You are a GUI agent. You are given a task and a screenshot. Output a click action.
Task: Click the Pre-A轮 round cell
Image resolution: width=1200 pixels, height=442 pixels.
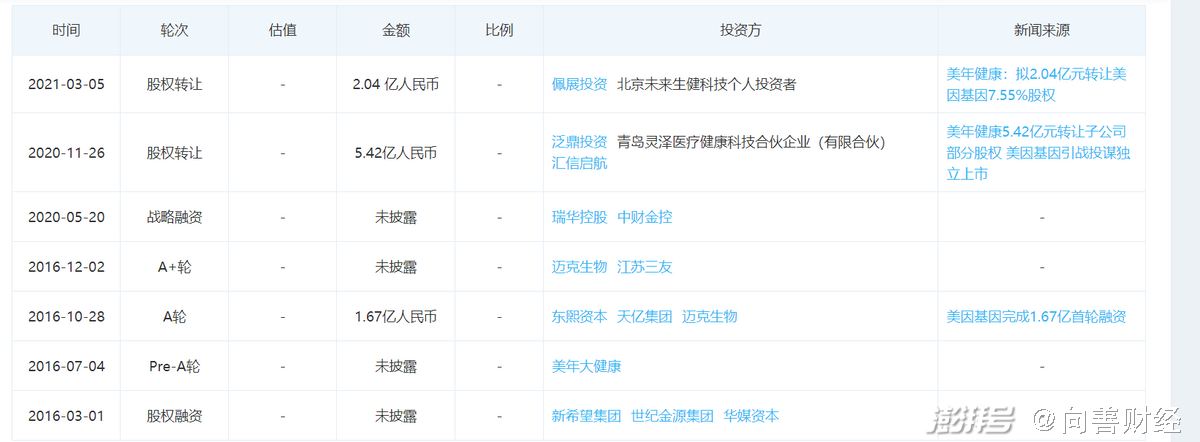[x=175, y=367]
